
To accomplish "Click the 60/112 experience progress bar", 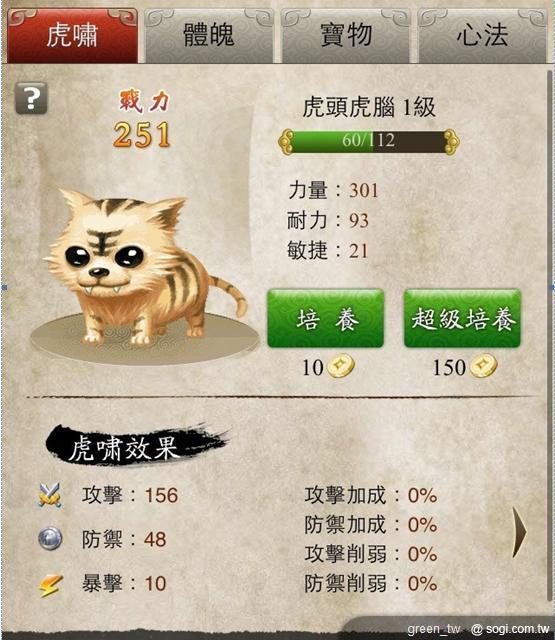I will point(369,141).
